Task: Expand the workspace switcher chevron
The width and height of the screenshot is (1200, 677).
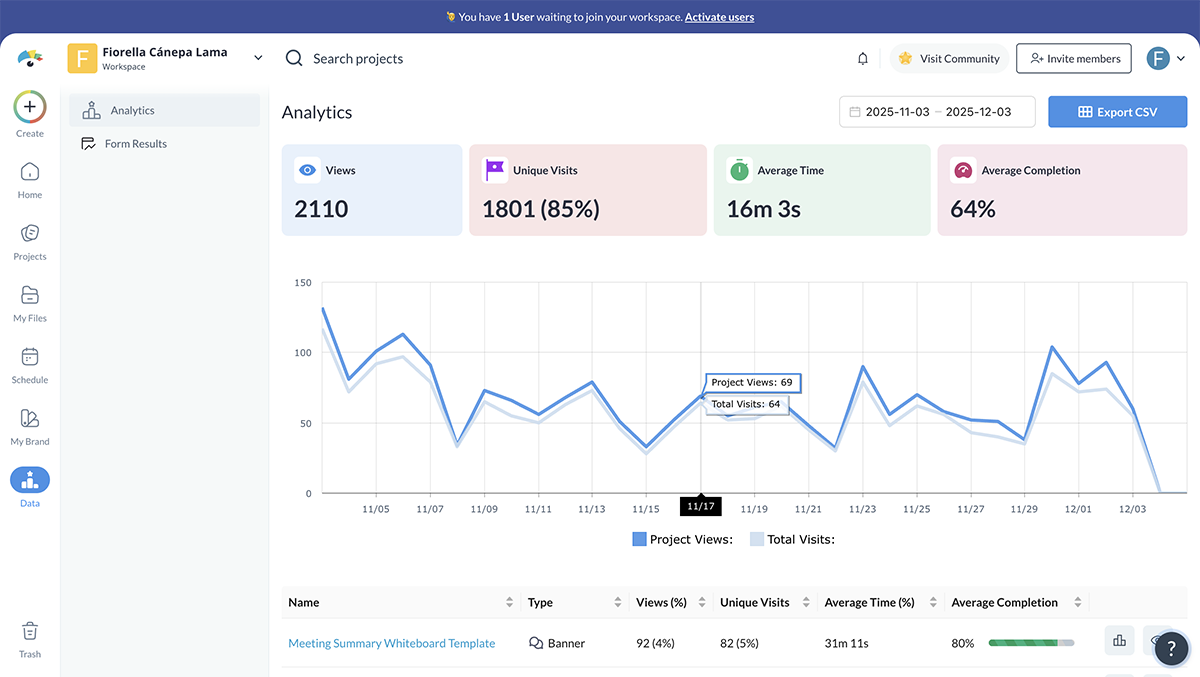Action: pos(257,57)
